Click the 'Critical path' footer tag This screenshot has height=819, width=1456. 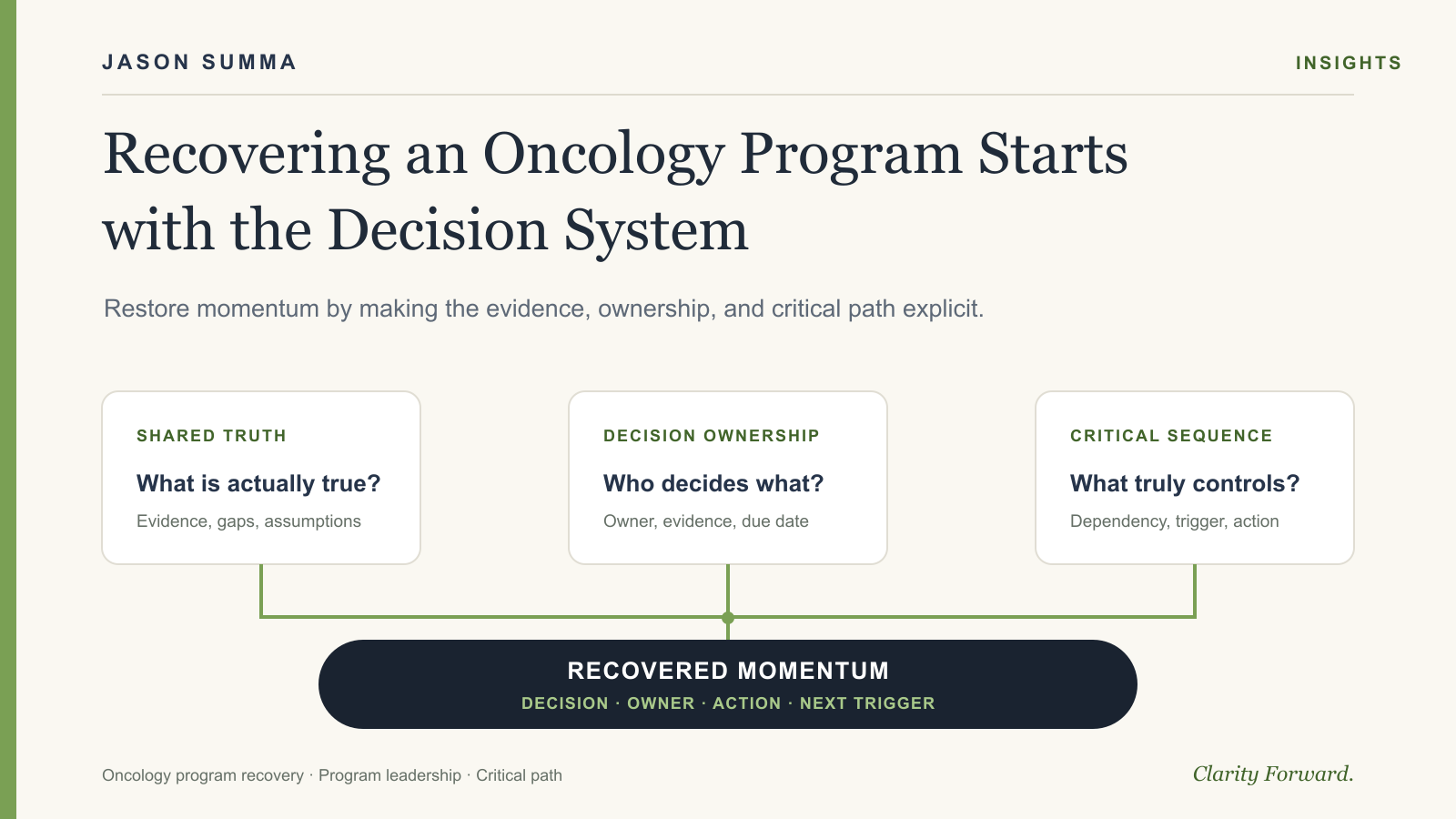tap(519, 775)
